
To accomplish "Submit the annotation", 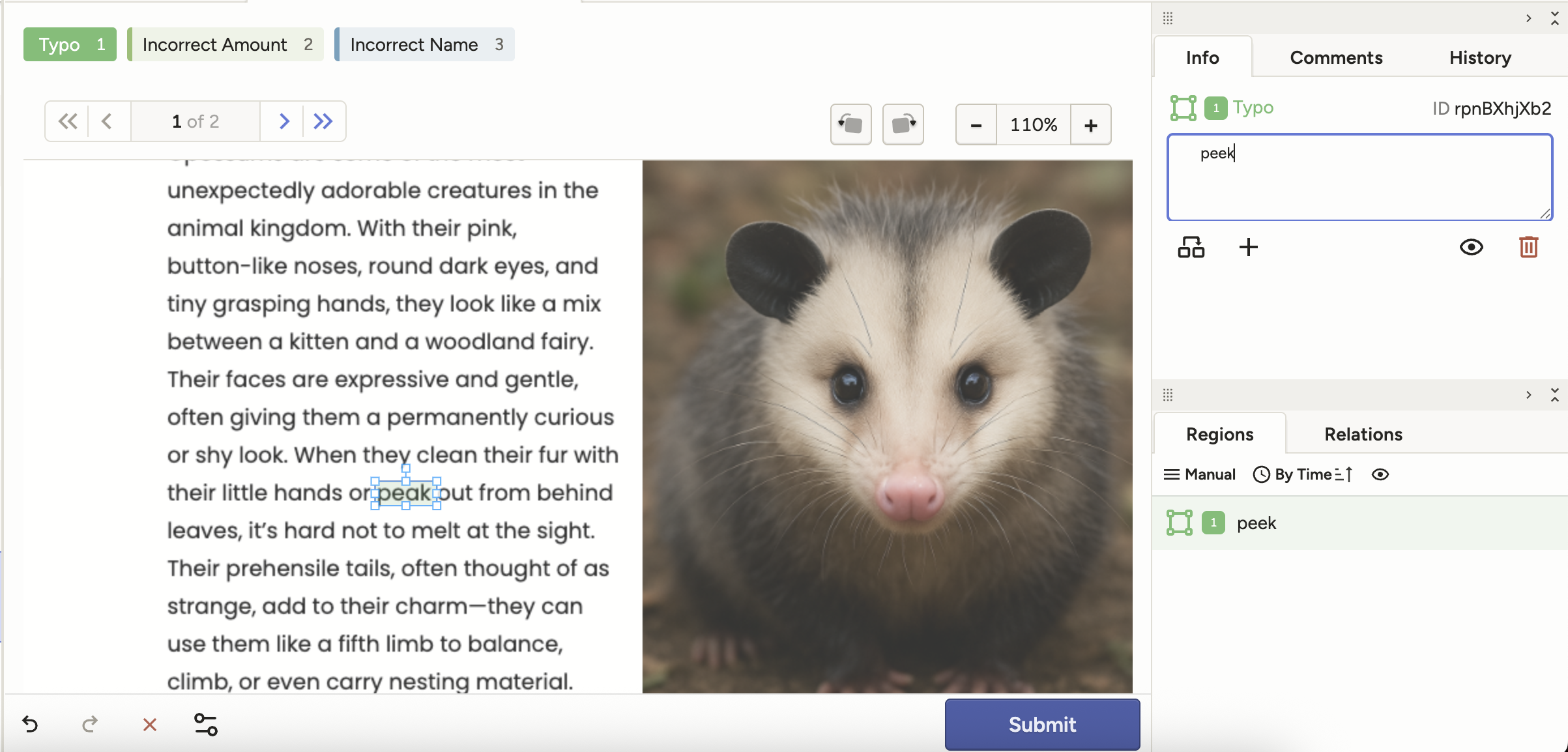I will 1041,724.
